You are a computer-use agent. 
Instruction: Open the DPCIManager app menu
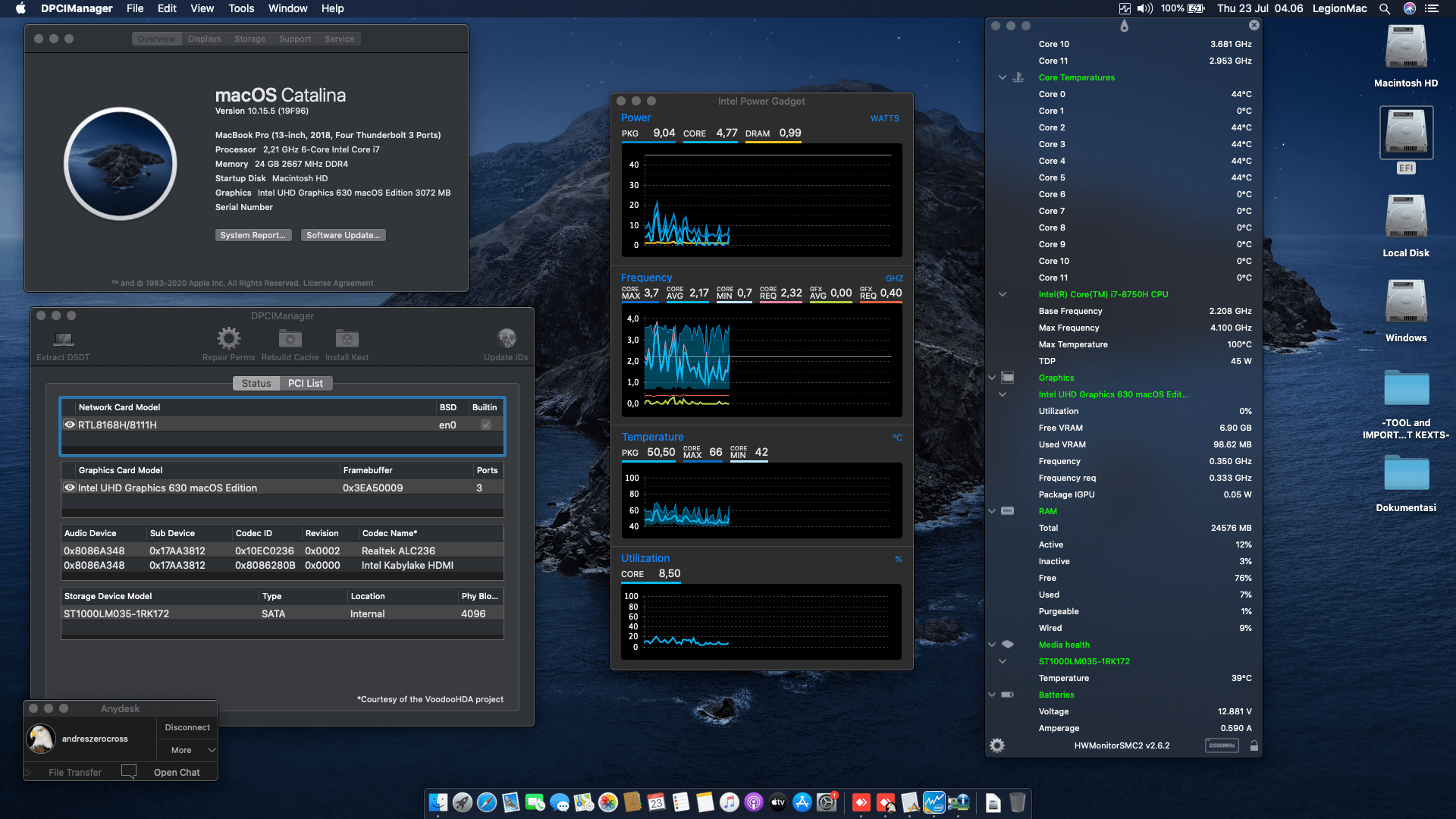(77, 8)
